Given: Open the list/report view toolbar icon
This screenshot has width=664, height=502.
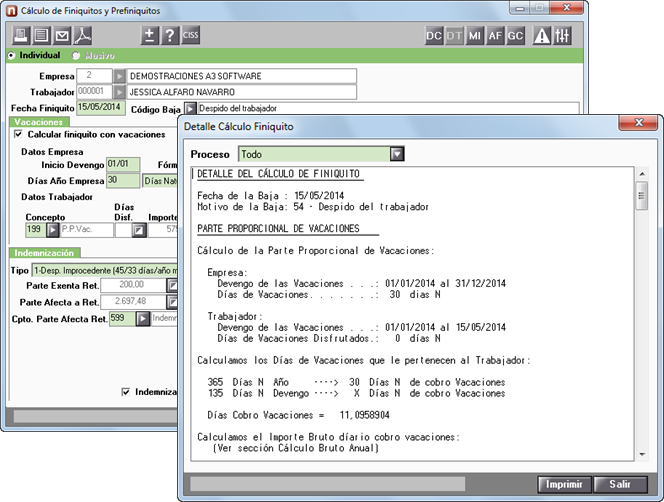Looking at the screenshot, I should click(x=41, y=36).
